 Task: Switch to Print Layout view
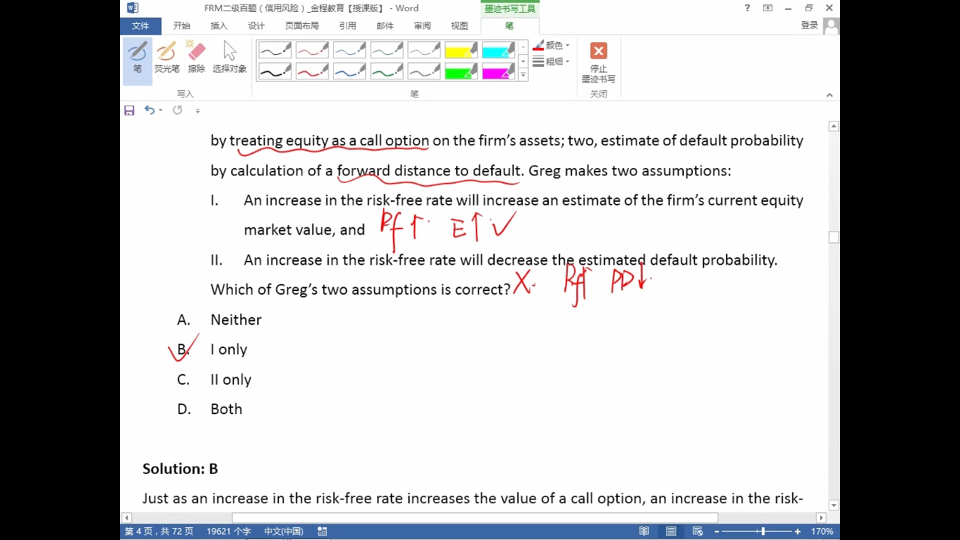(x=671, y=531)
